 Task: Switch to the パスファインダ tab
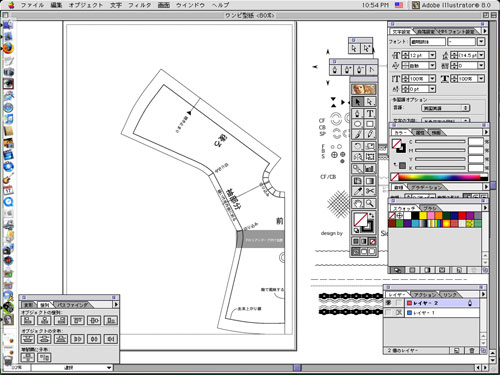click(72, 305)
